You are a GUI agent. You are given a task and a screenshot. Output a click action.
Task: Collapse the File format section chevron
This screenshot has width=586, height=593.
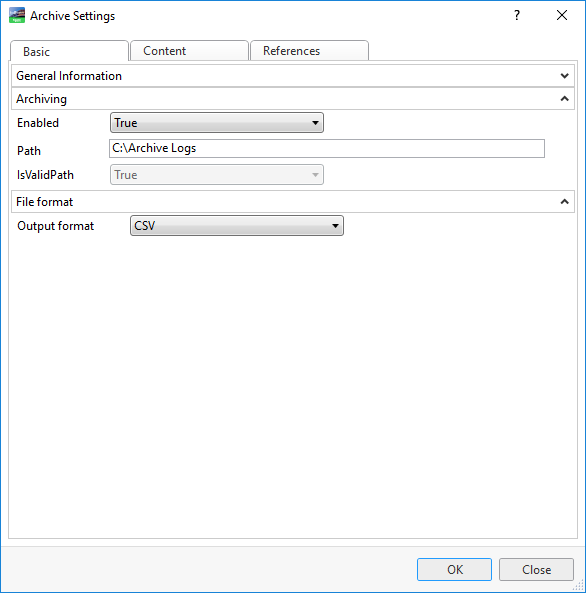(564, 202)
